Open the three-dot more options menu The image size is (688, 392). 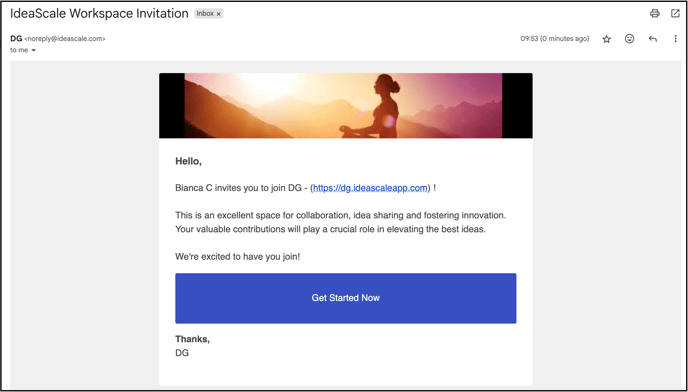(x=676, y=39)
